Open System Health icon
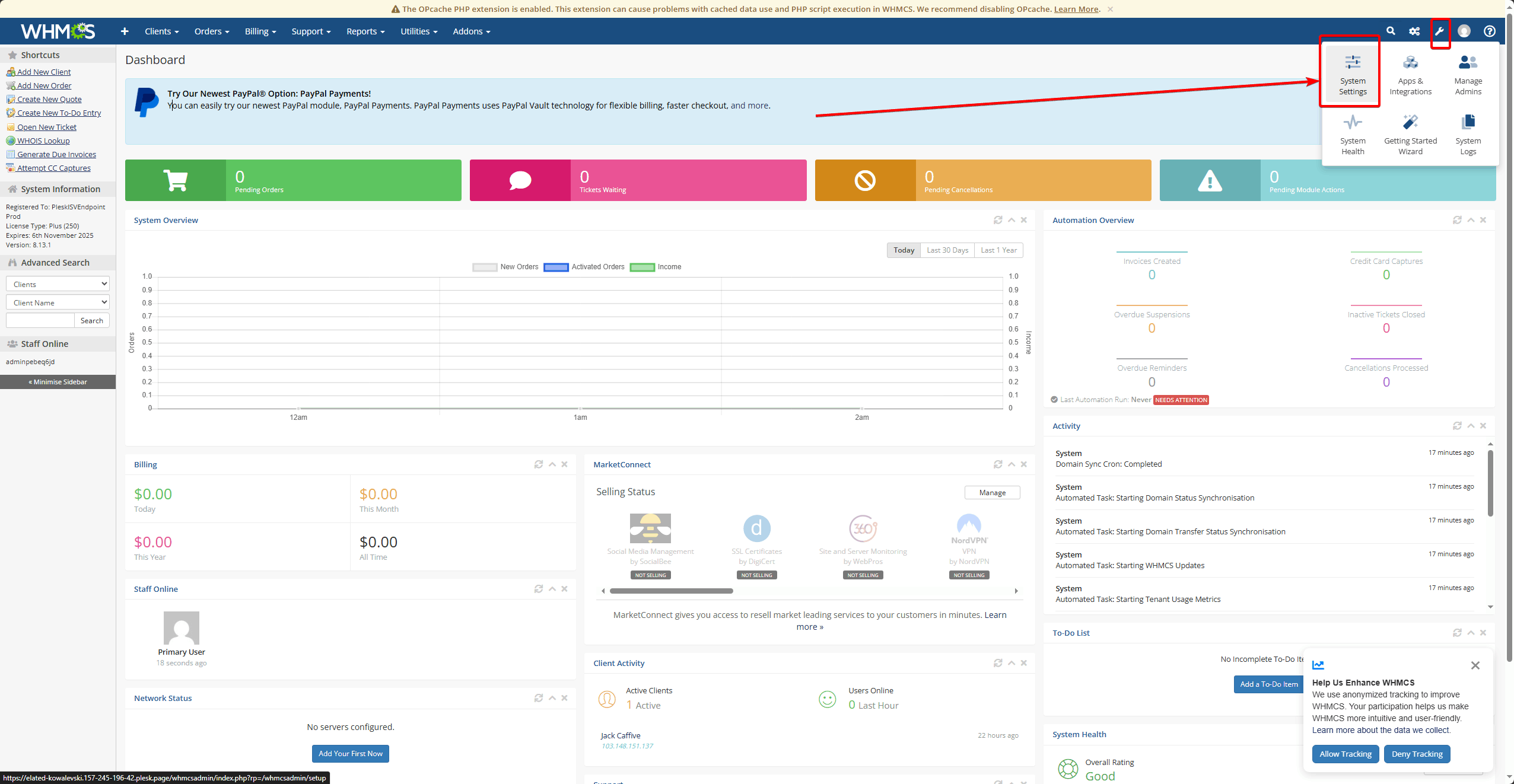The width and height of the screenshot is (1514, 784). (1352, 134)
